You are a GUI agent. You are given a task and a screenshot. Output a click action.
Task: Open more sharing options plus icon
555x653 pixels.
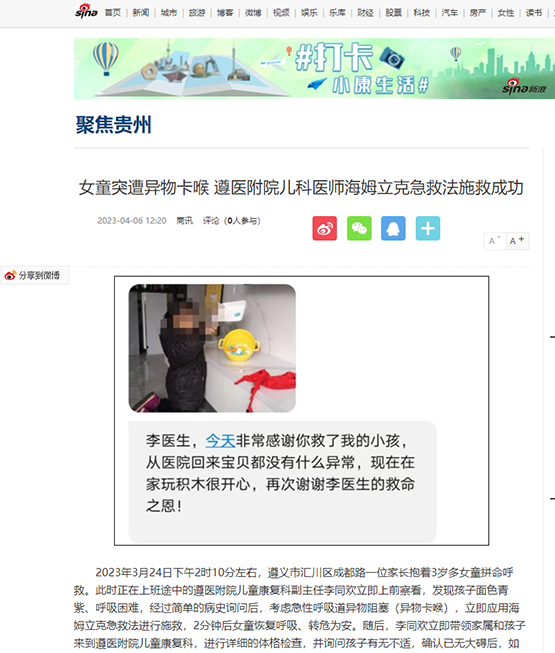tap(428, 228)
